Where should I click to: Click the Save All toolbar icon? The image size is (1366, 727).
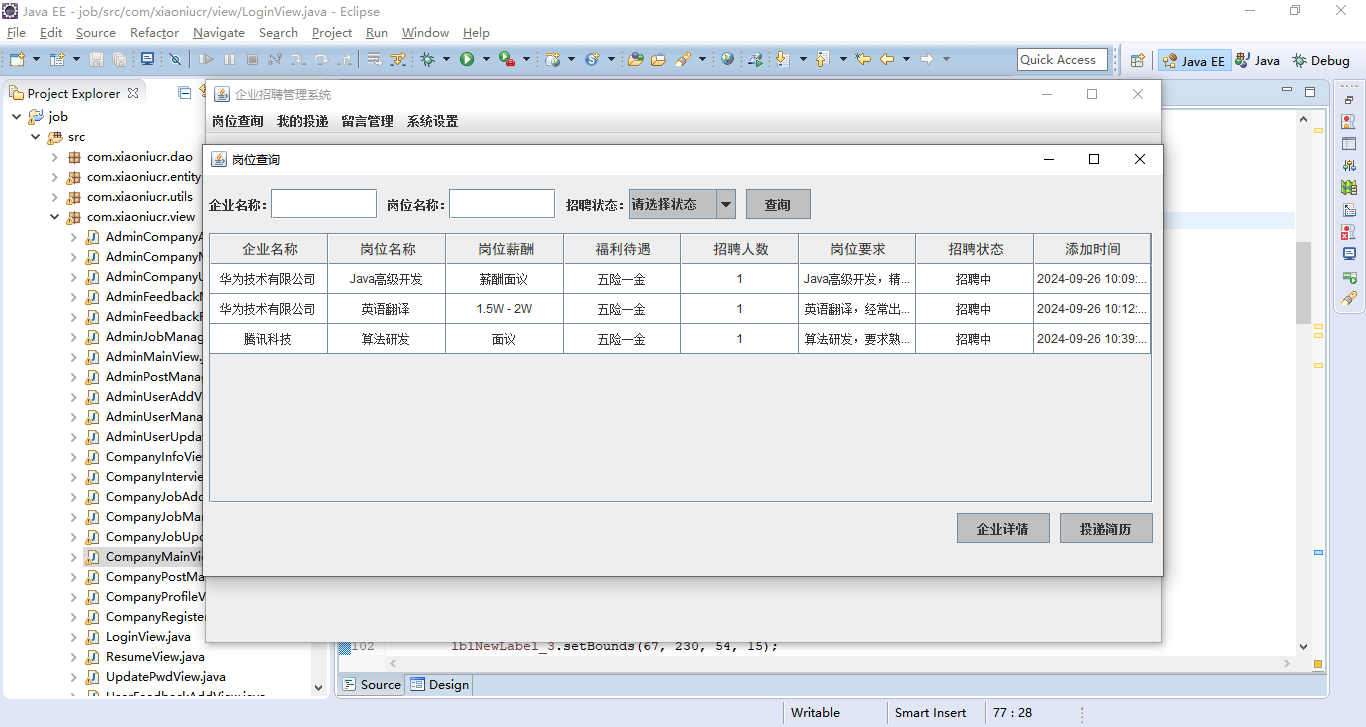point(119,59)
